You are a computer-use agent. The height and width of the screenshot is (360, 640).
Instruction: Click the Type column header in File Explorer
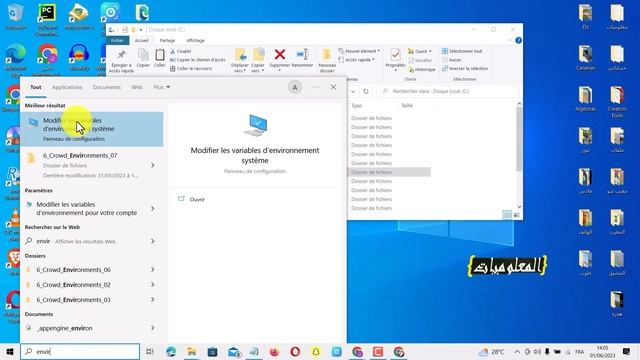pyautogui.click(x=356, y=106)
